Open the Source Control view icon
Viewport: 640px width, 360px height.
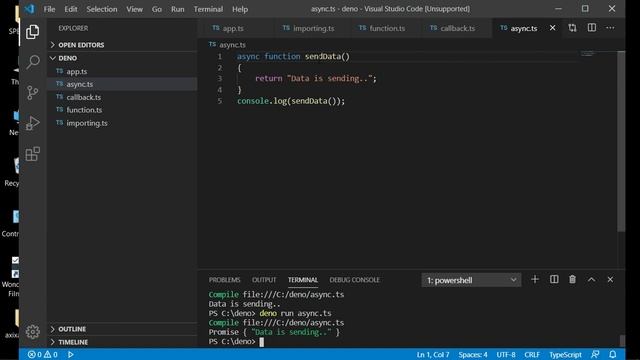32,93
